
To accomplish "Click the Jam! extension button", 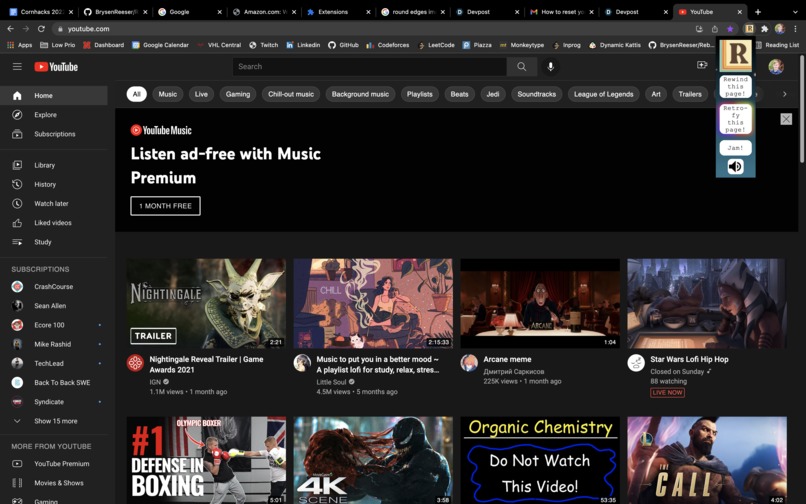I will pos(736,148).
